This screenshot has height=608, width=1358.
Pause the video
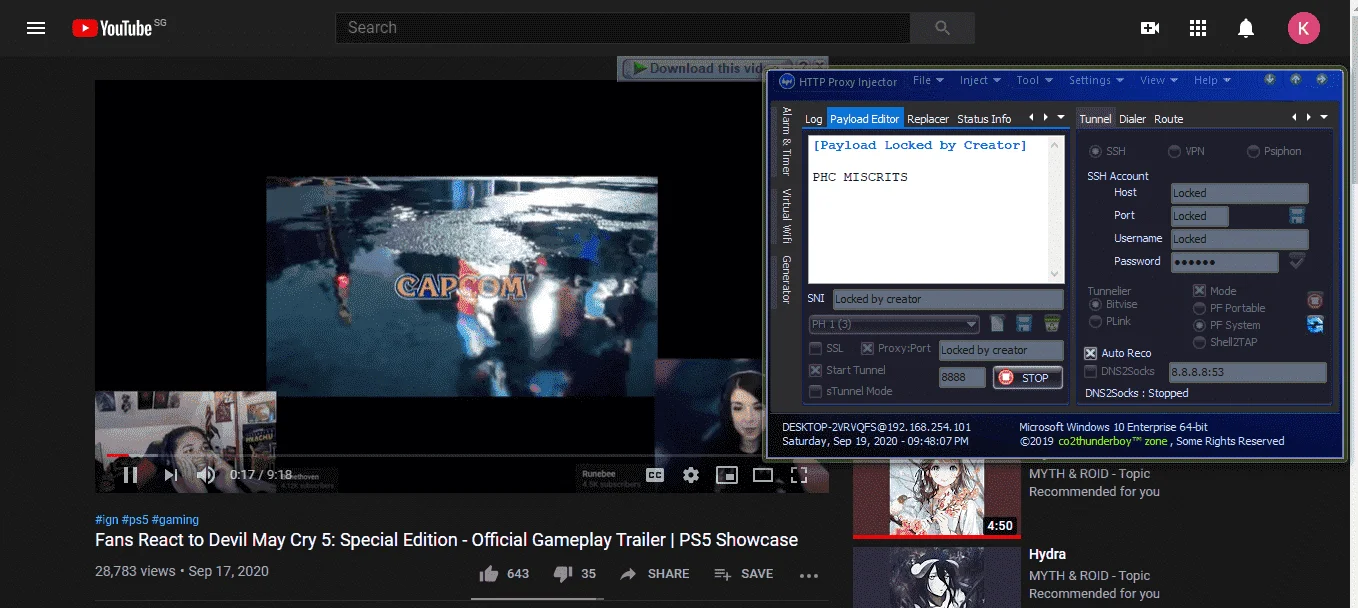(130, 475)
